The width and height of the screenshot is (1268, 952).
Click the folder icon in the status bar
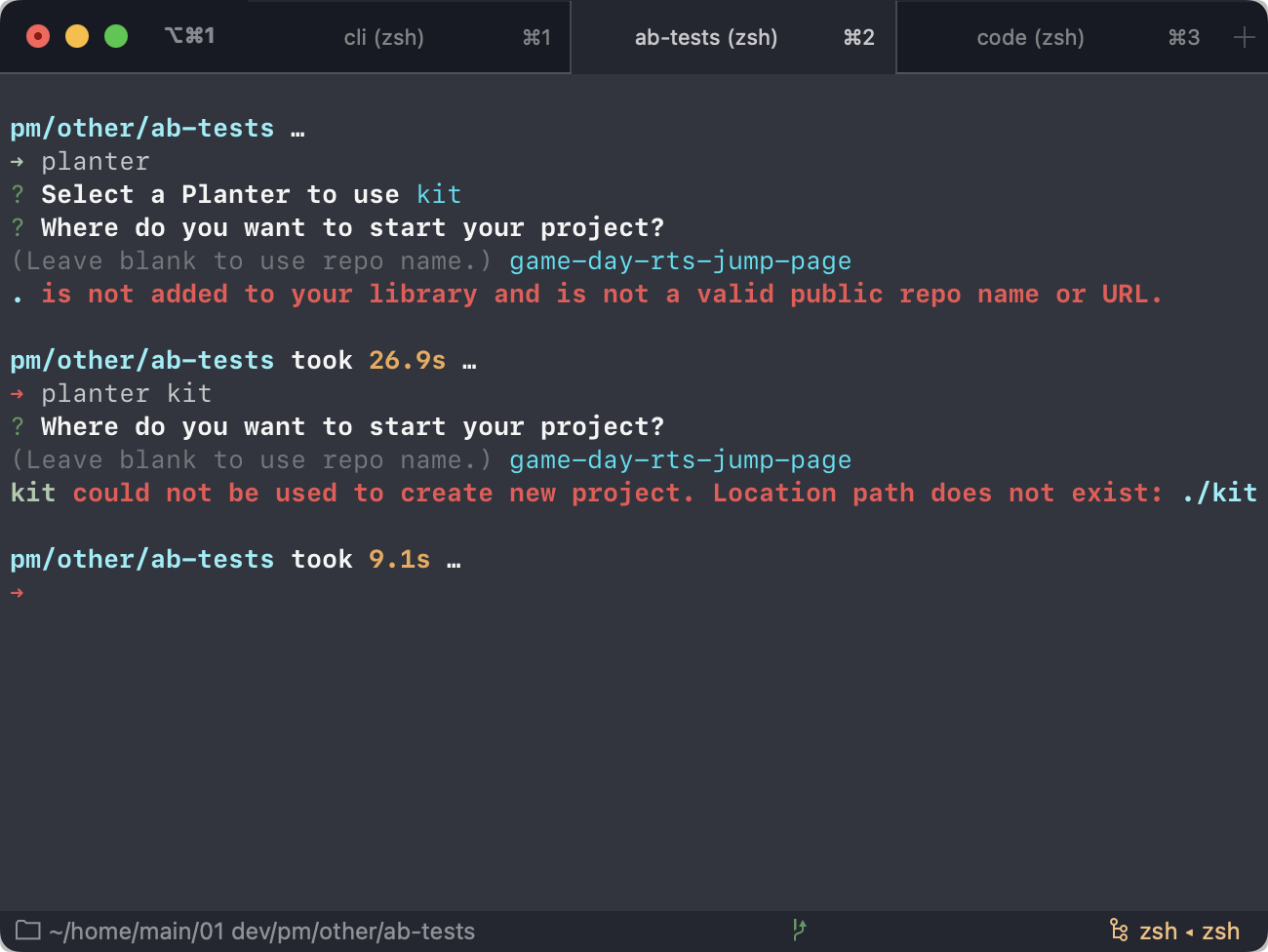coord(27,931)
